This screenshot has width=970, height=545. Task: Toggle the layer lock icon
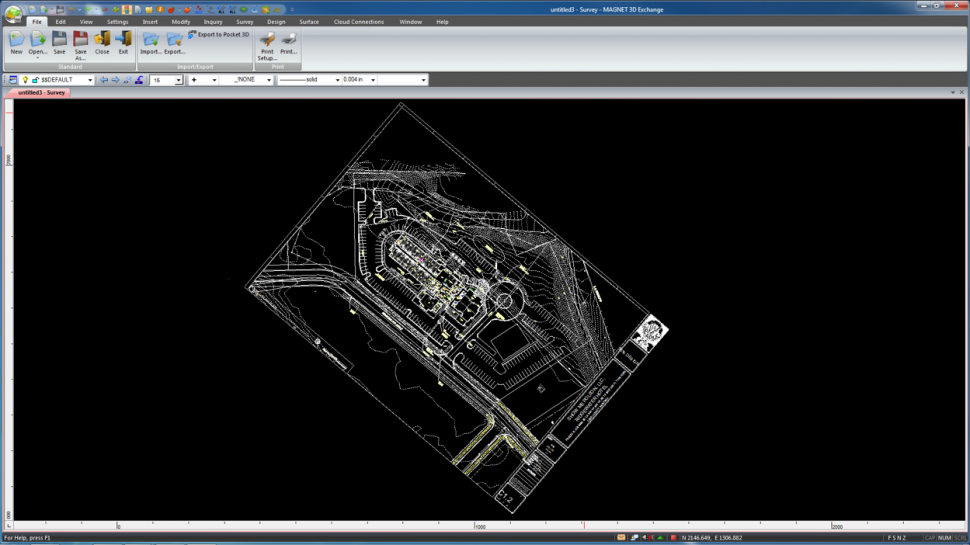coord(35,80)
